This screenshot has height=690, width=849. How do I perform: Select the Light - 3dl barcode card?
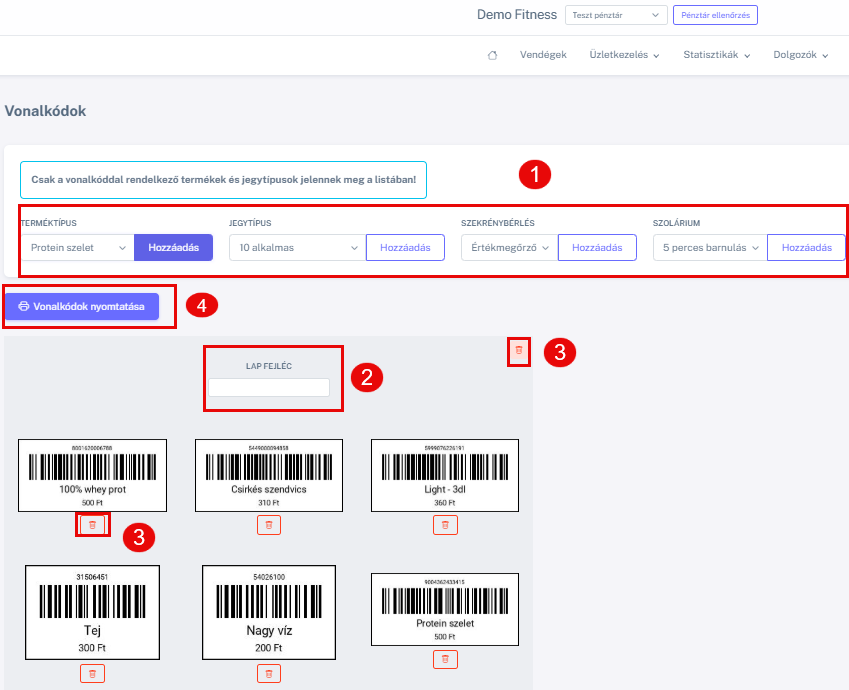(445, 476)
